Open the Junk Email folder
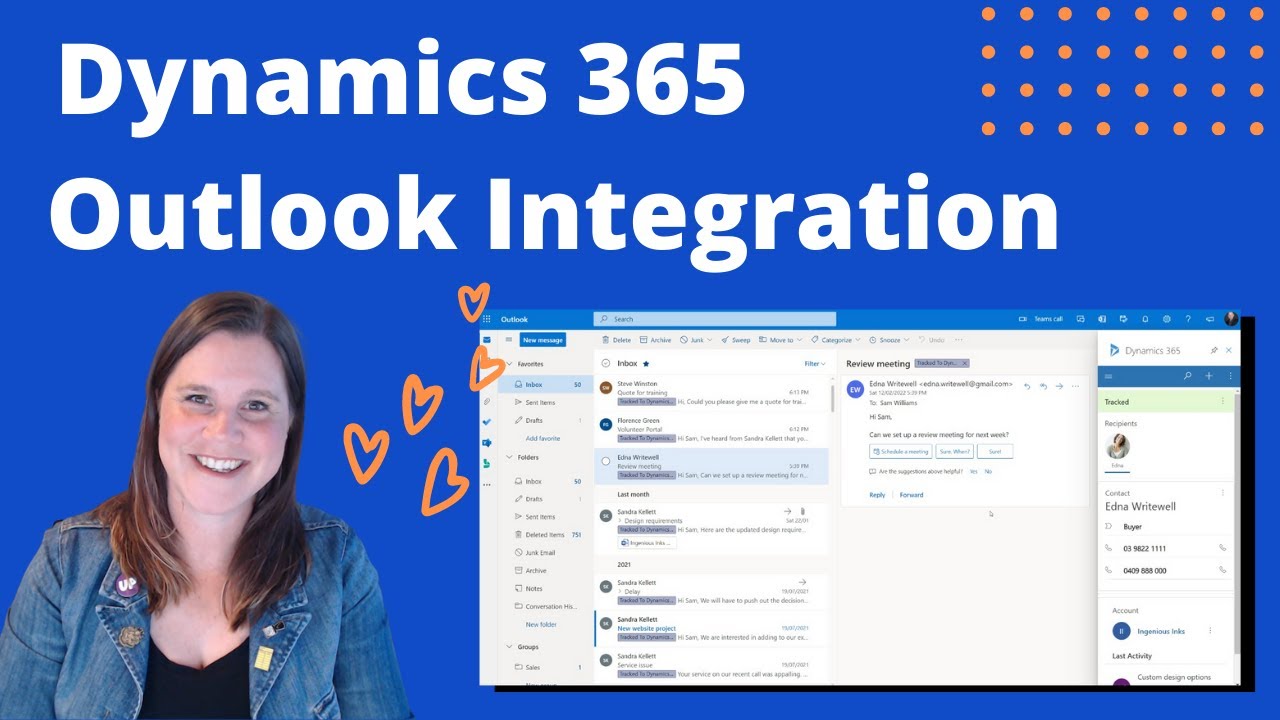This screenshot has width=1280, height=720. [x=548, y=552]
